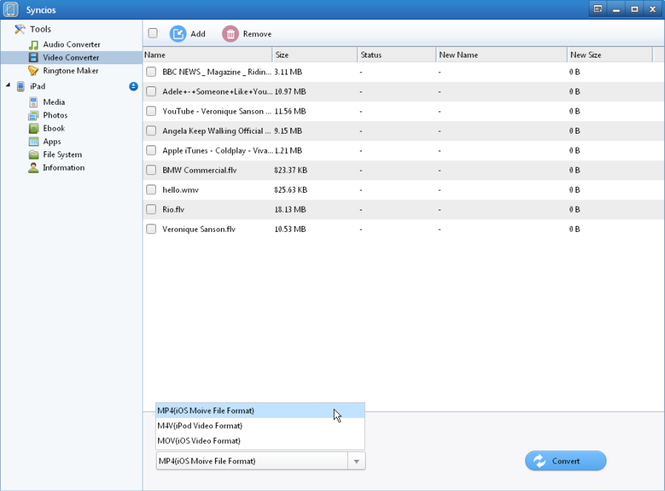The height and width of the screenshot is (491, 665).
Task: Check the Rio.flv checkbox
Action: 151,209
